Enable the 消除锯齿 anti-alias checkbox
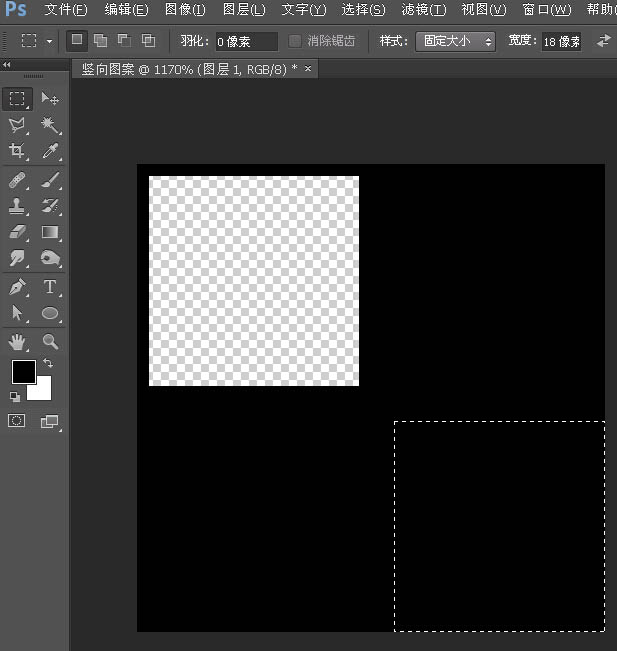Viewport: 617px width, 651px height. [x=295, y=42]
